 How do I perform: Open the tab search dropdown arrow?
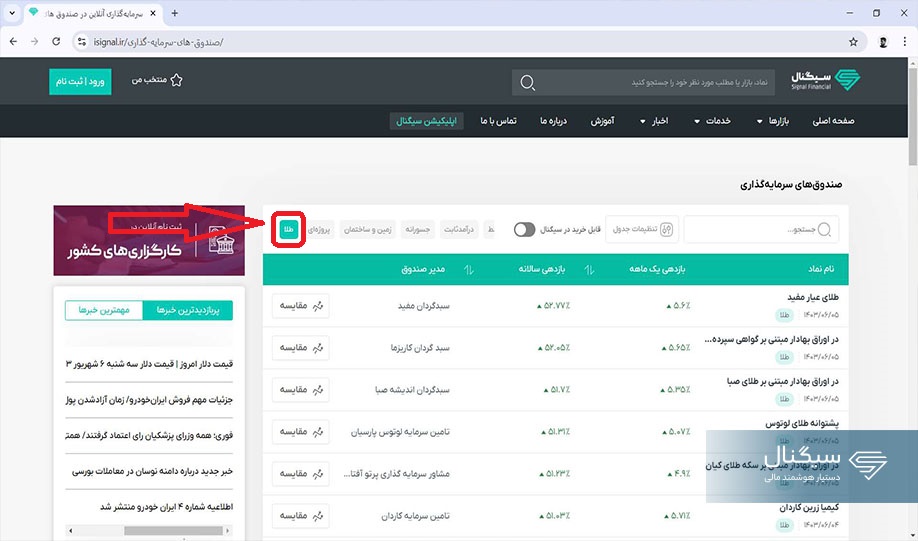point(12,13)
